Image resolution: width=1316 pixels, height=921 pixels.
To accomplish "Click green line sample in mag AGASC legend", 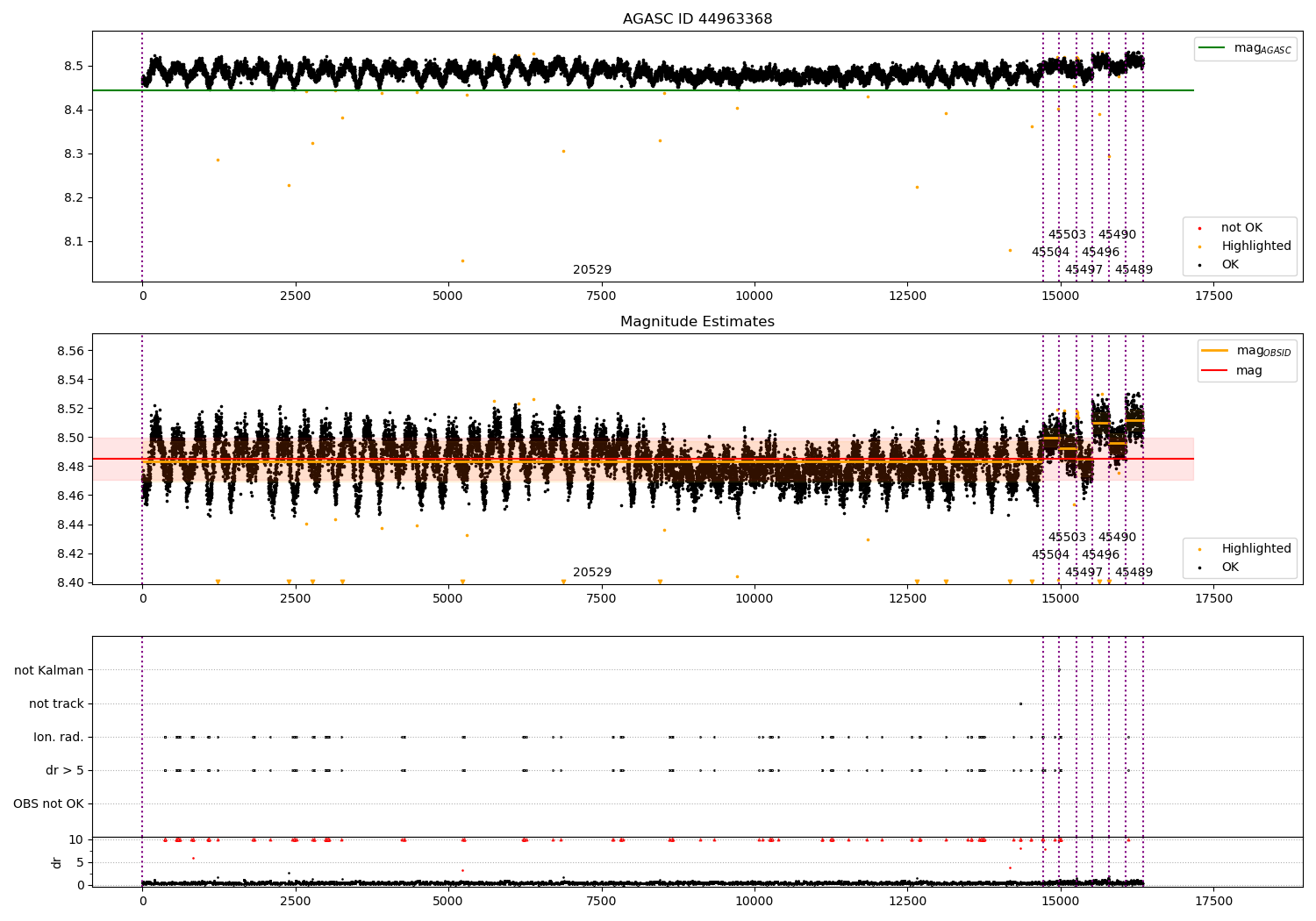I will [1212, 47].
